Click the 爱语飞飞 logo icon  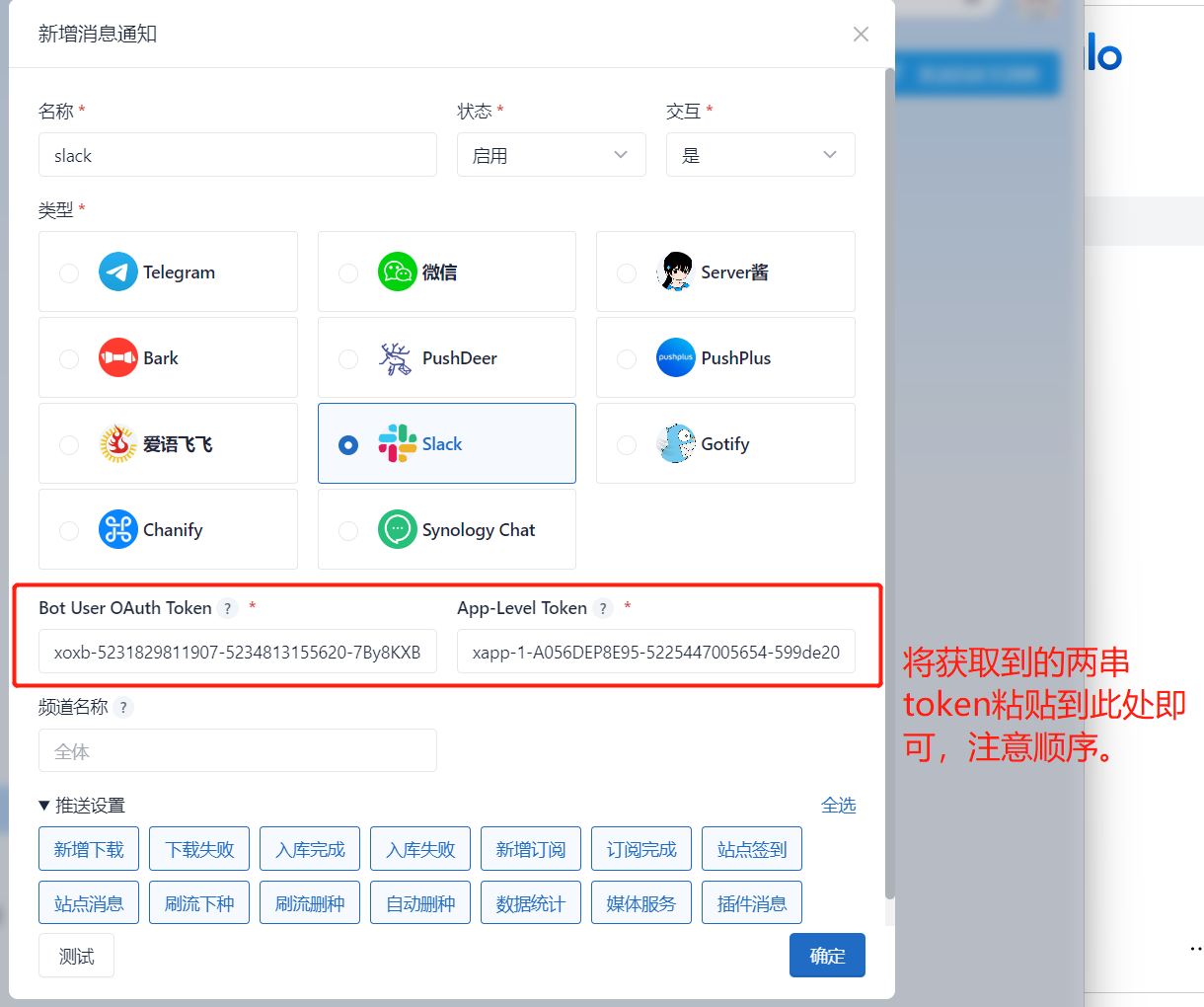pyautogui.click(x=118, y=443)
